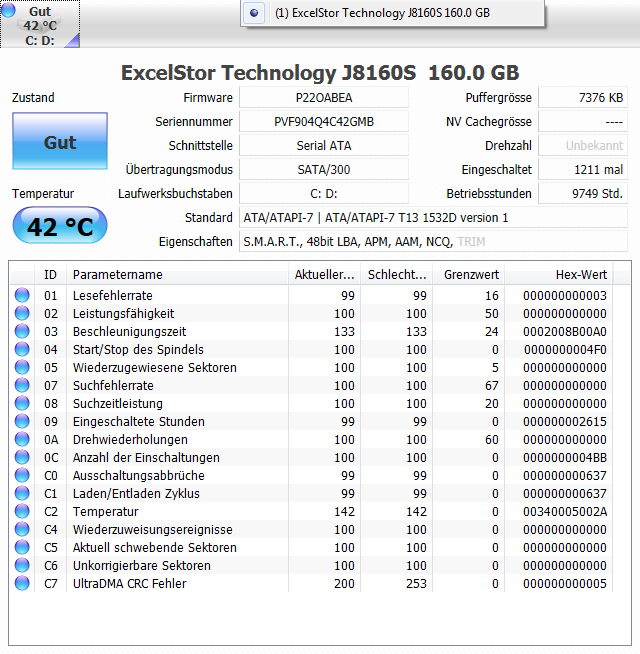Select the Lesefehlerrate parameter name

(x=113, y=295)
